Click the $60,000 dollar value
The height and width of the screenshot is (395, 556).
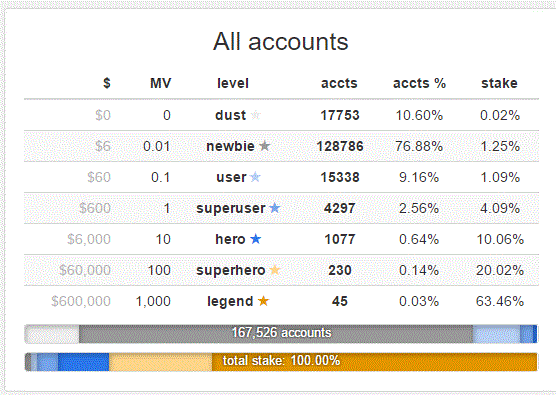[85, 270]
